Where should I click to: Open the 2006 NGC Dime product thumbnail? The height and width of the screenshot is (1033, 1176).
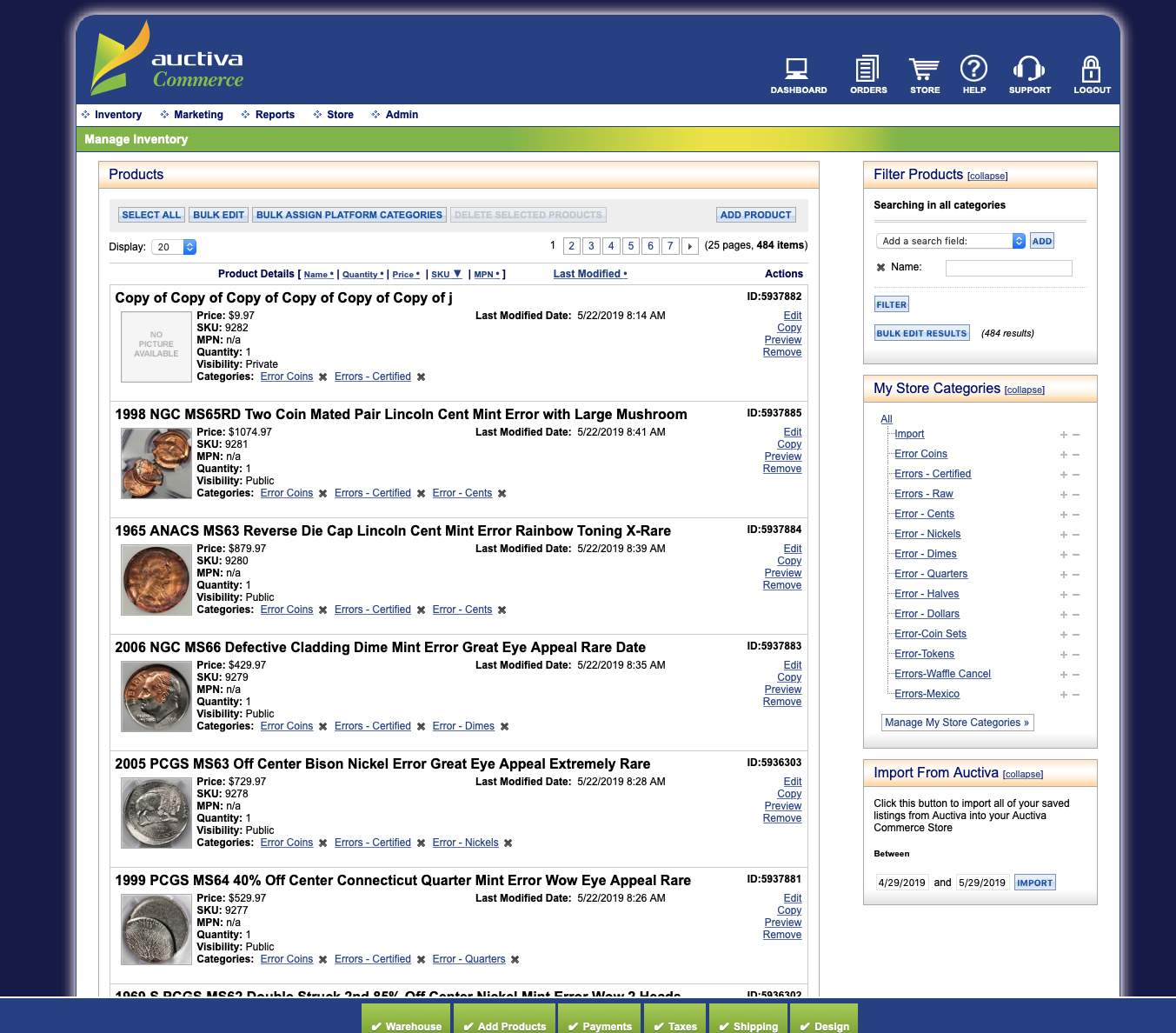[x=156, y=696]
